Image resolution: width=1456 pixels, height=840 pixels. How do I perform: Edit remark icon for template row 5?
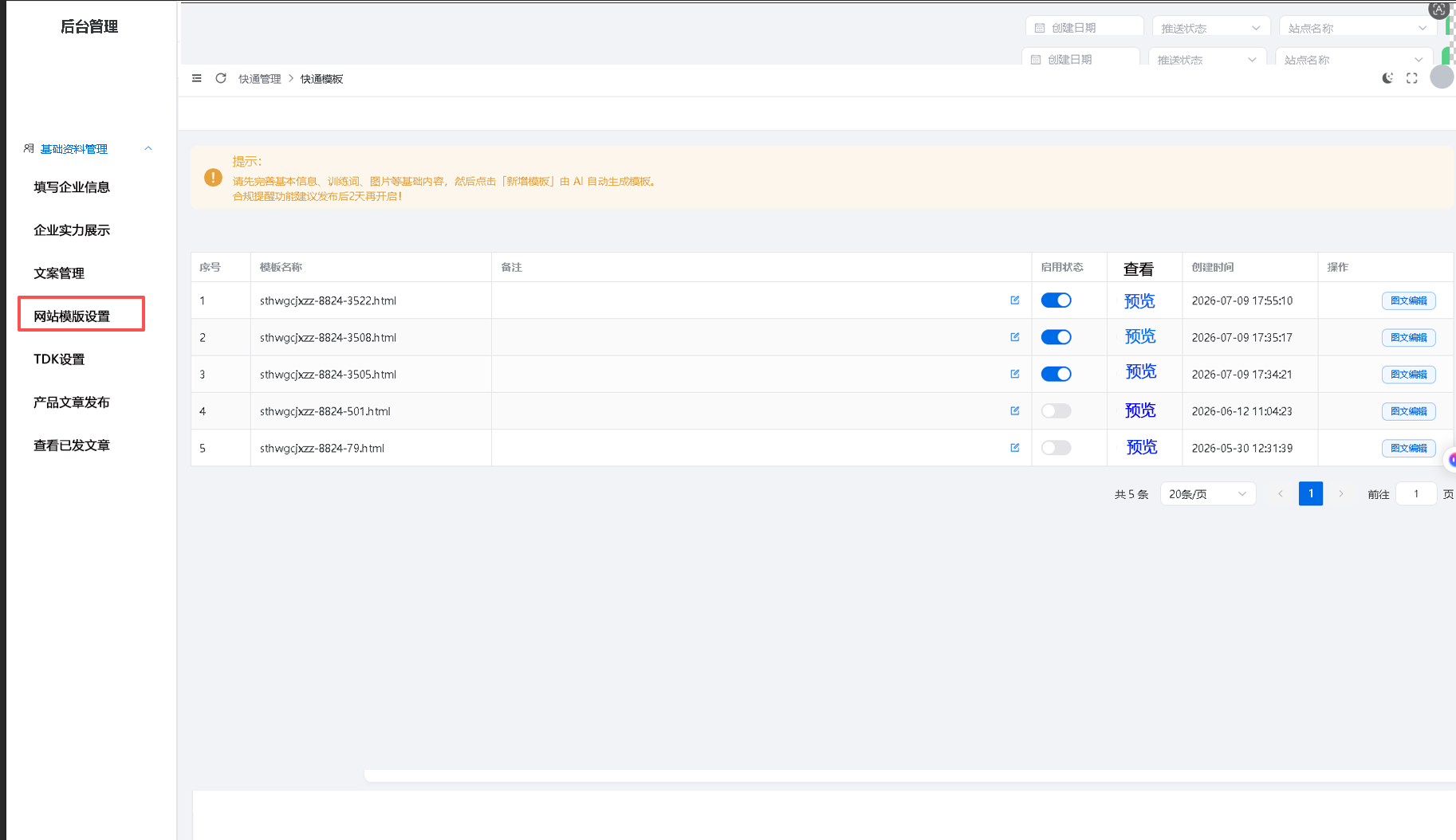click(1015, 448)
